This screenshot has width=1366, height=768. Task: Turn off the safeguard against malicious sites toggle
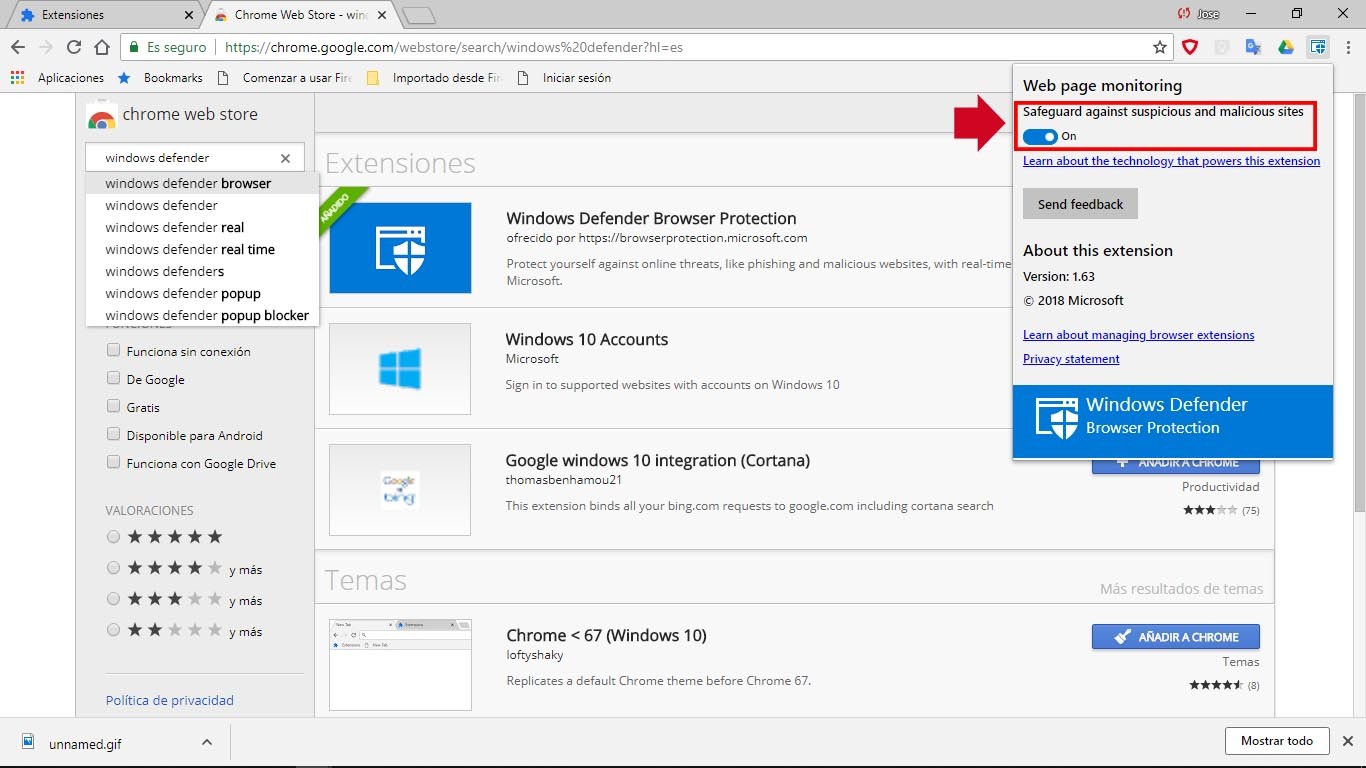click(1039, 137)
